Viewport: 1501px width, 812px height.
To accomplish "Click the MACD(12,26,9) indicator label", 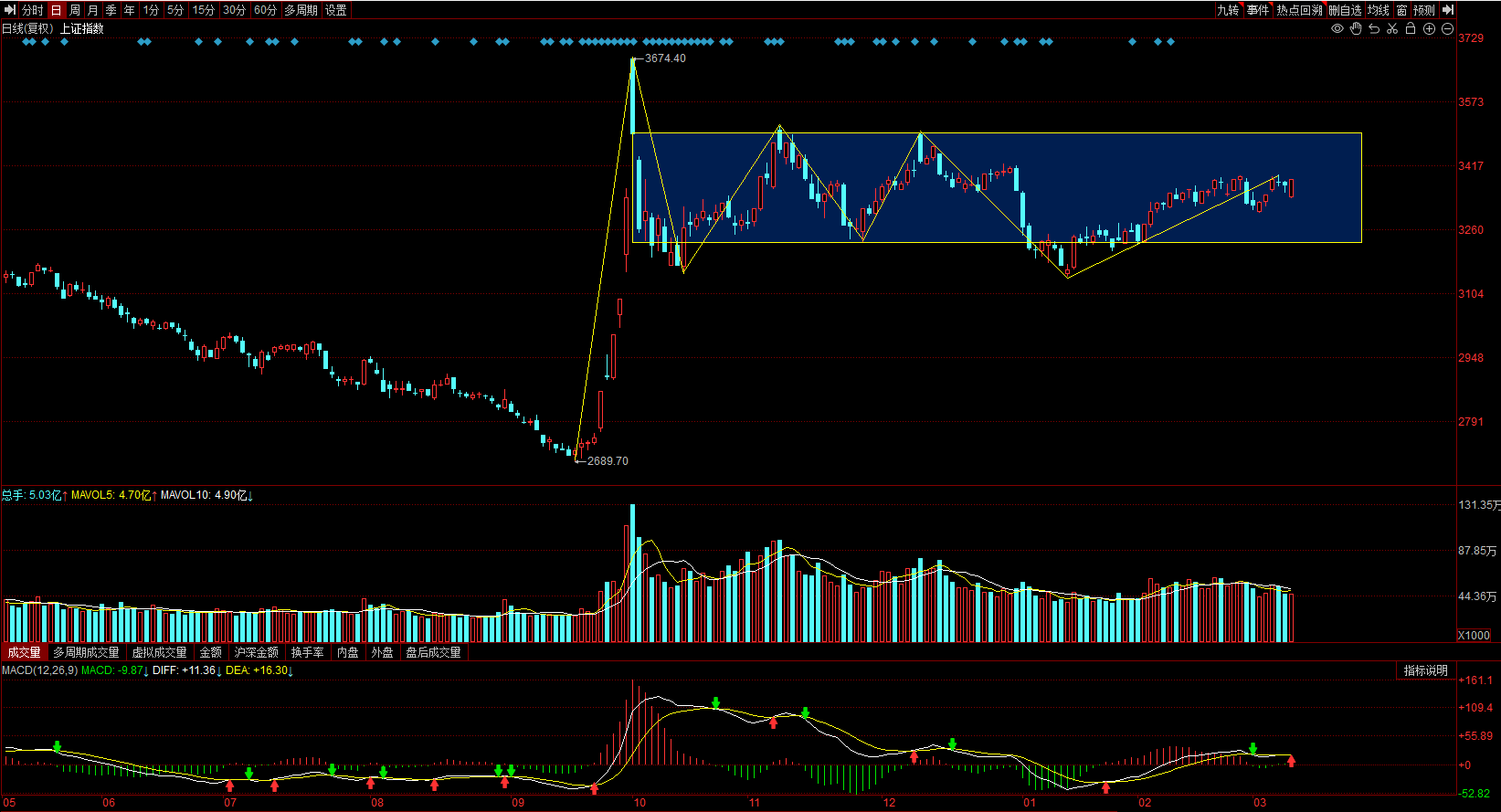I will click(x=39, y=670).
